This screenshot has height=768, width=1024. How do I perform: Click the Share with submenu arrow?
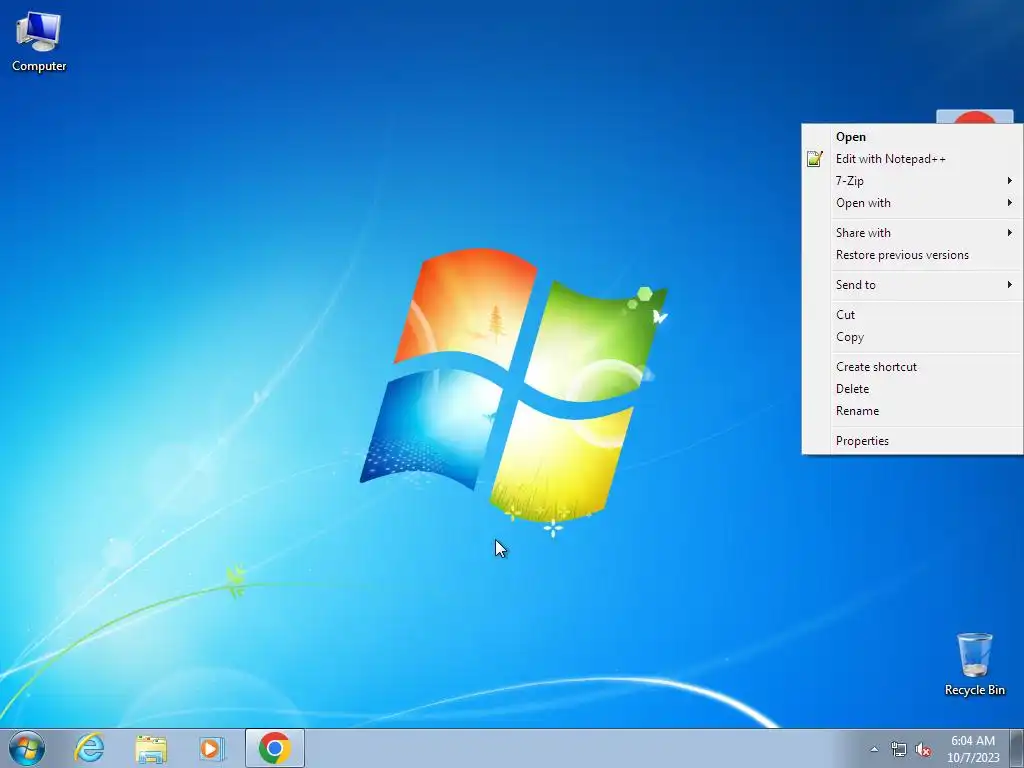click(1010, 232)
